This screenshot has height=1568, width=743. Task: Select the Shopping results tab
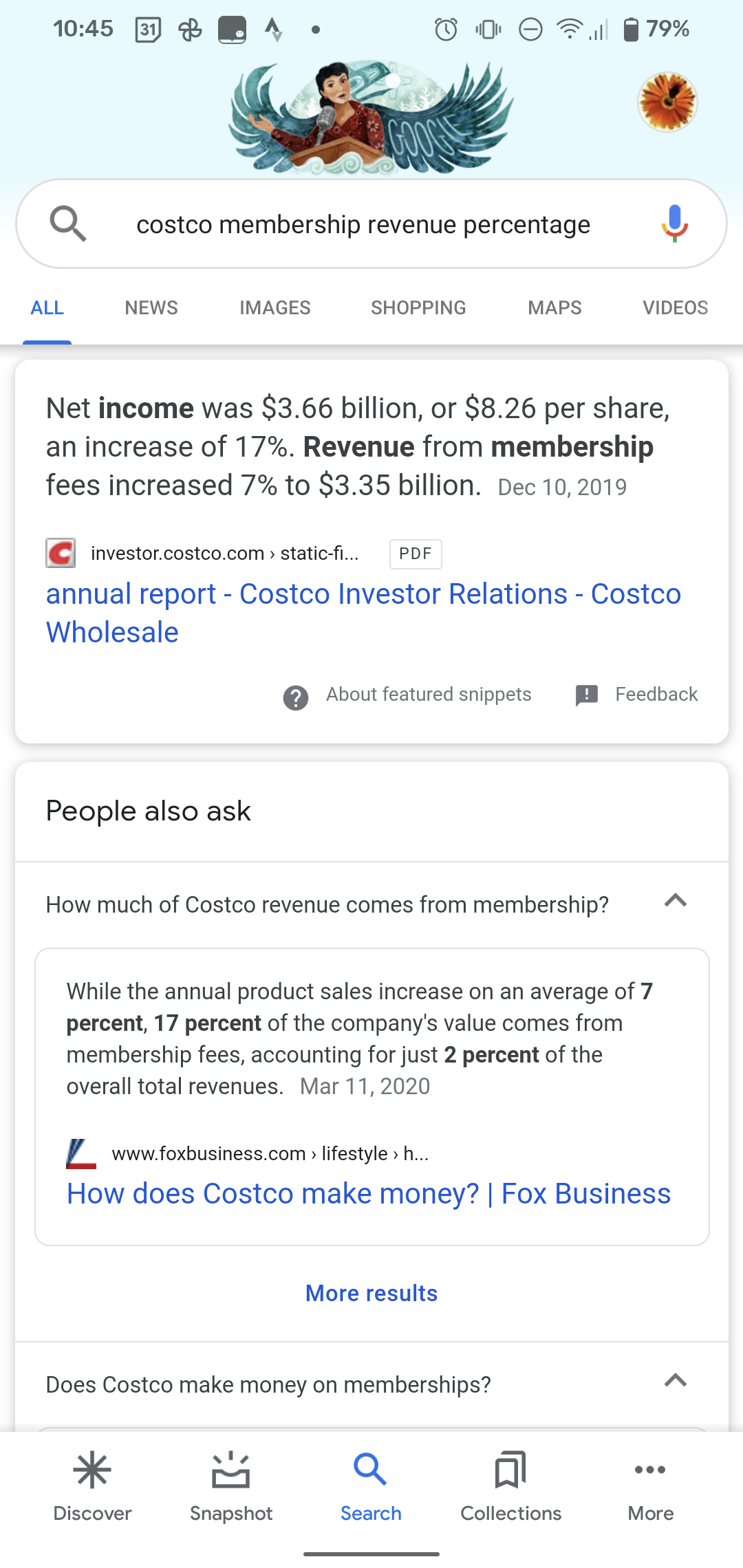click(x=418, y=307)
